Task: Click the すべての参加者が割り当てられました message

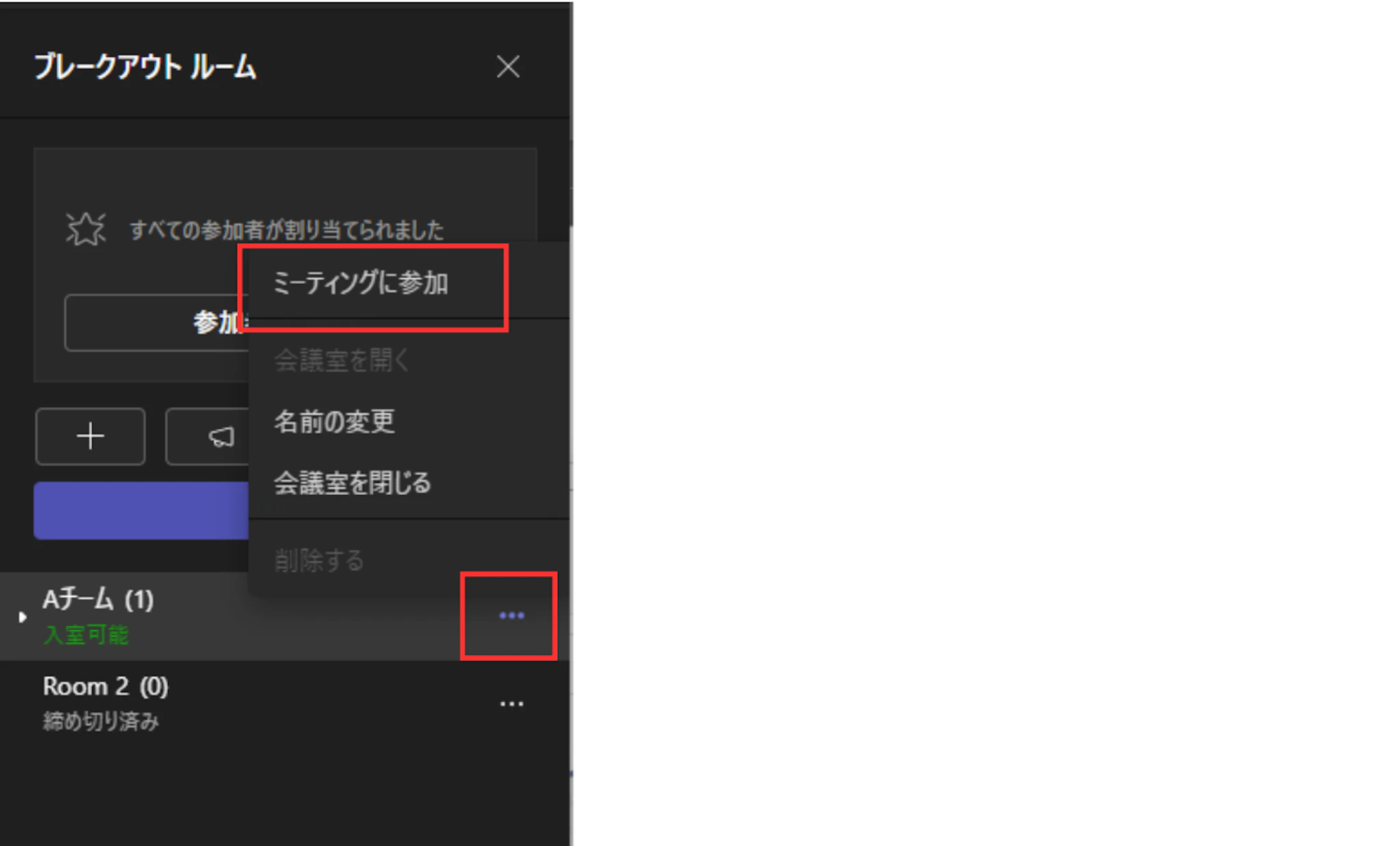Action: [287, 230]
